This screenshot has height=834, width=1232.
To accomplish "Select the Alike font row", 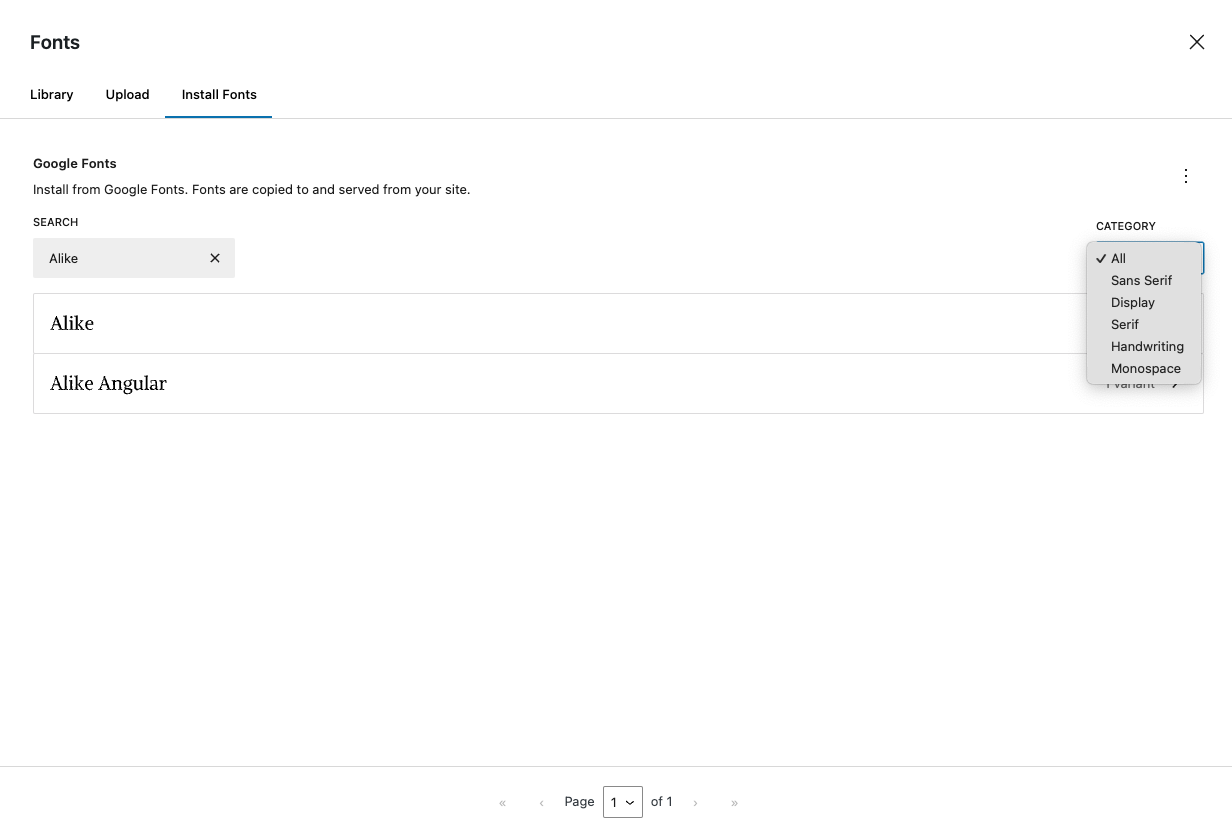I will point(400,323).
